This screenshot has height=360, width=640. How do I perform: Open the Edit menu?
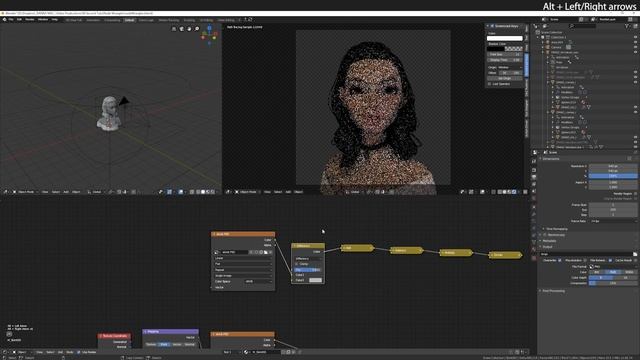19,19
